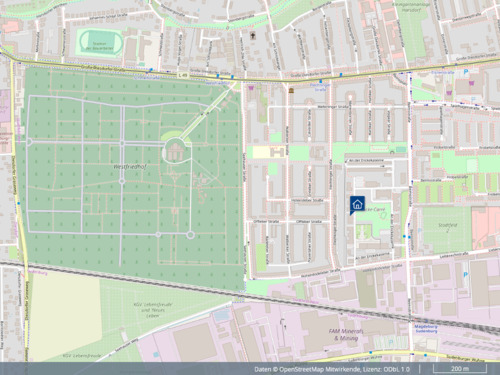Click the An der Enckekaserne label above the marker
This screenshot has height=375, width=500.
(366, 161)
